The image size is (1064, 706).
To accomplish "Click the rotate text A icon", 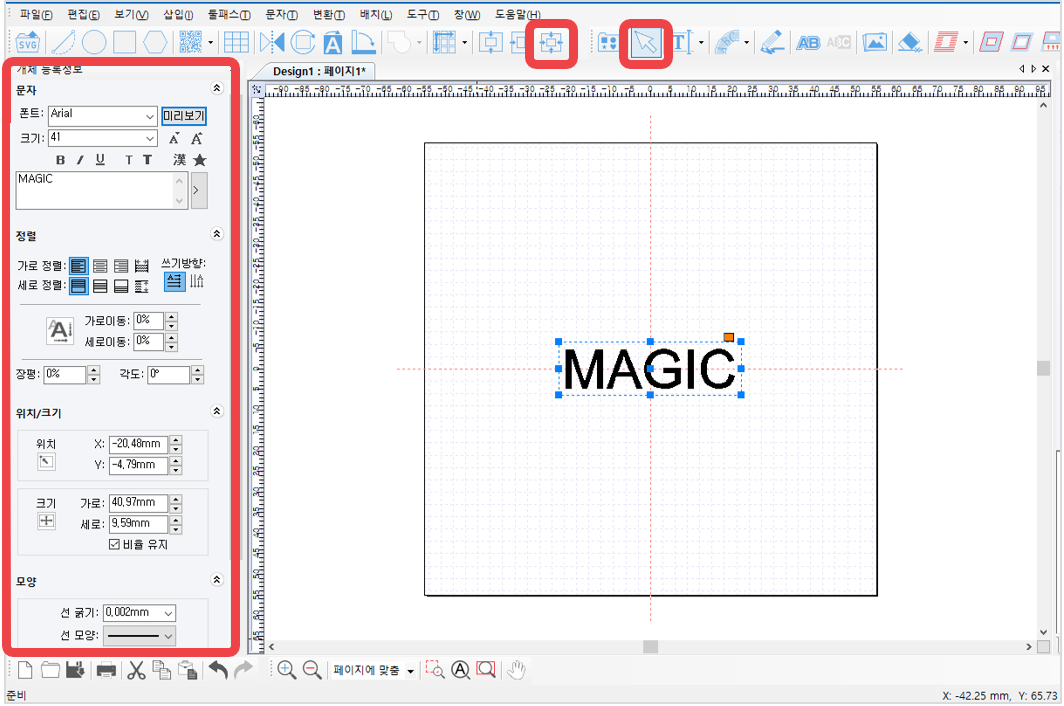I will point(332,42).
